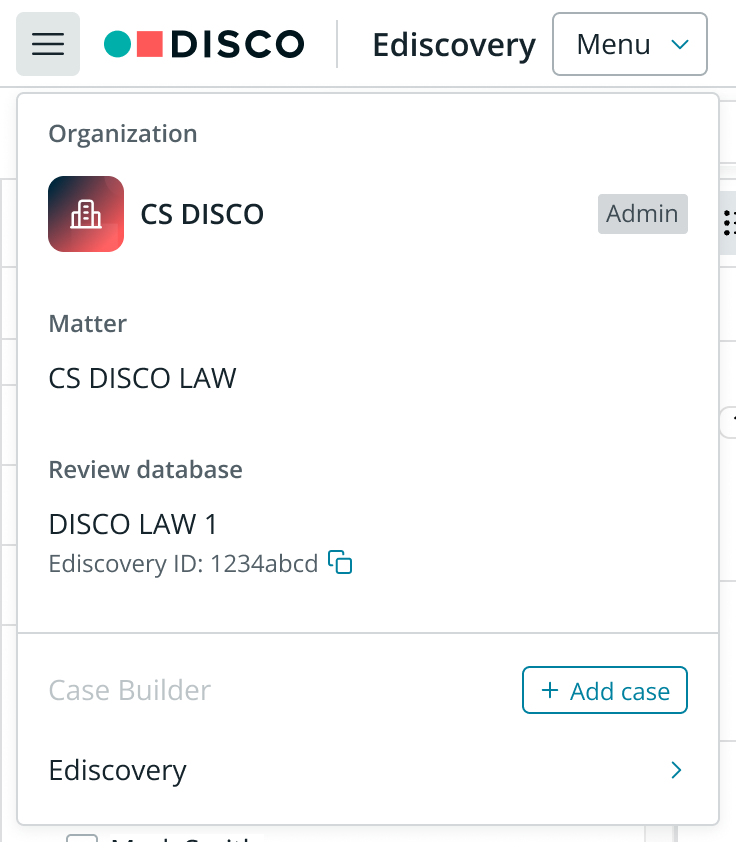
Task: Select the Ediscovery menu entry
Action: [368, 770]
